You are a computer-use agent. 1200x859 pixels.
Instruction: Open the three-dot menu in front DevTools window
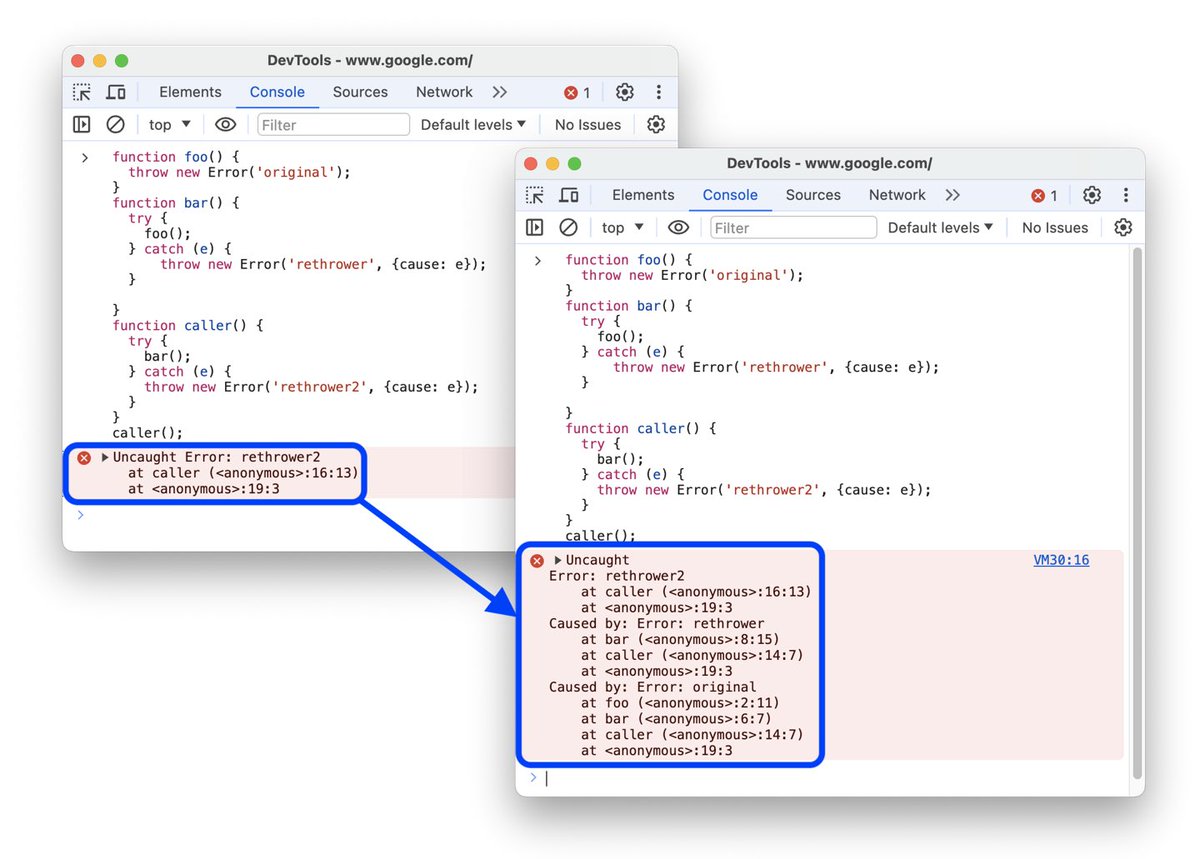(x=1126, y=195)
